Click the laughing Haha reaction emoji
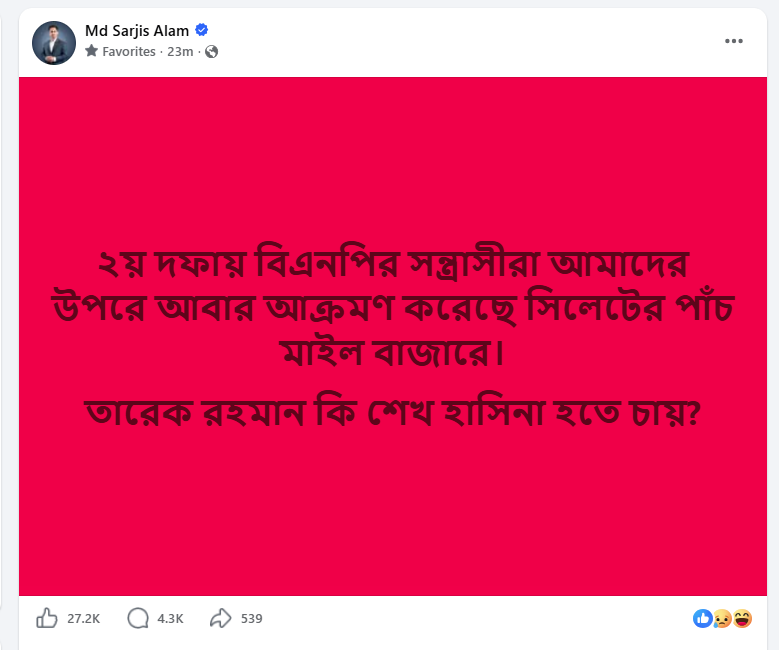The width and height of the screenshot is (779, 650). [x=742, y=619]
